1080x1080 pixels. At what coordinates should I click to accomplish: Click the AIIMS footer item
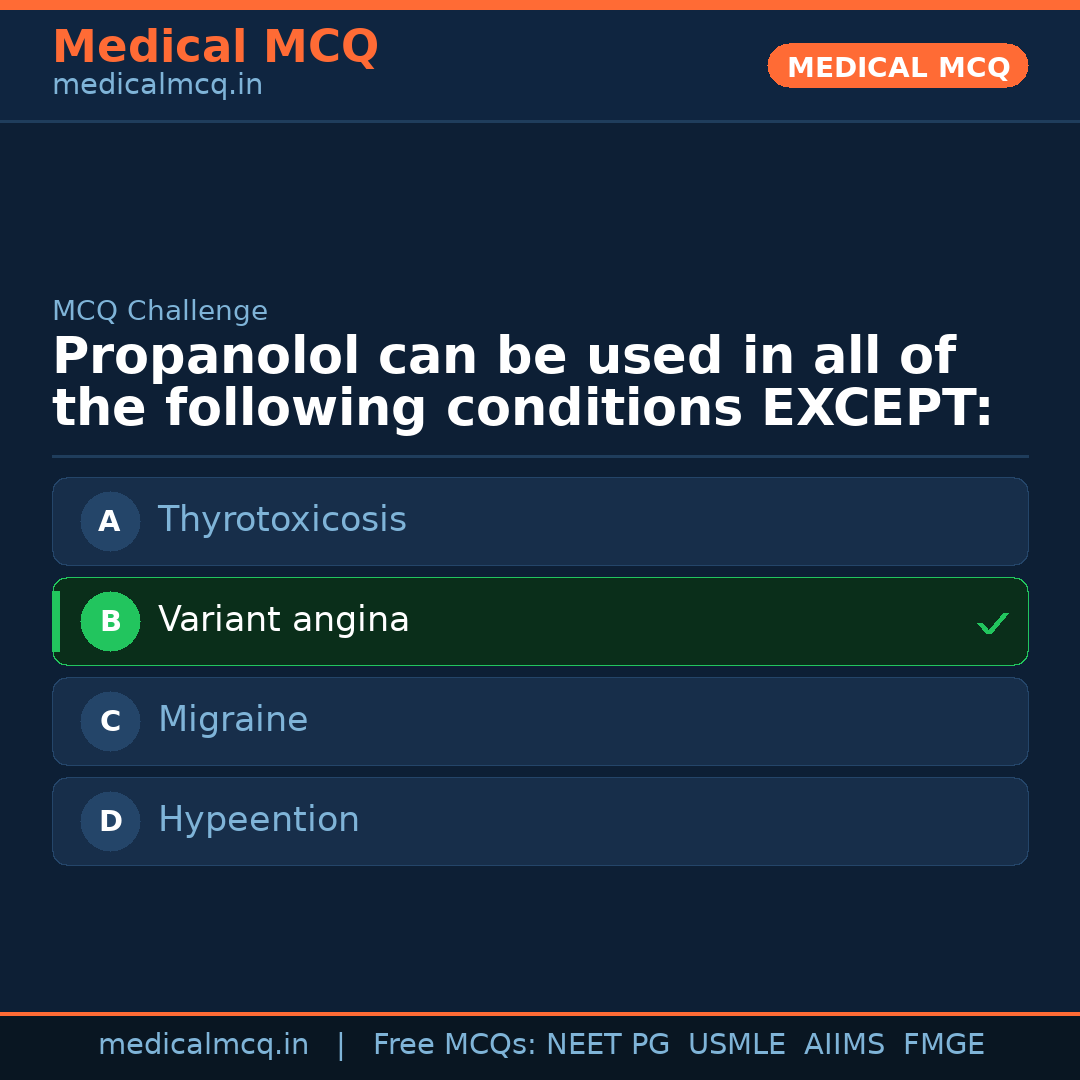pos(844,1045)
